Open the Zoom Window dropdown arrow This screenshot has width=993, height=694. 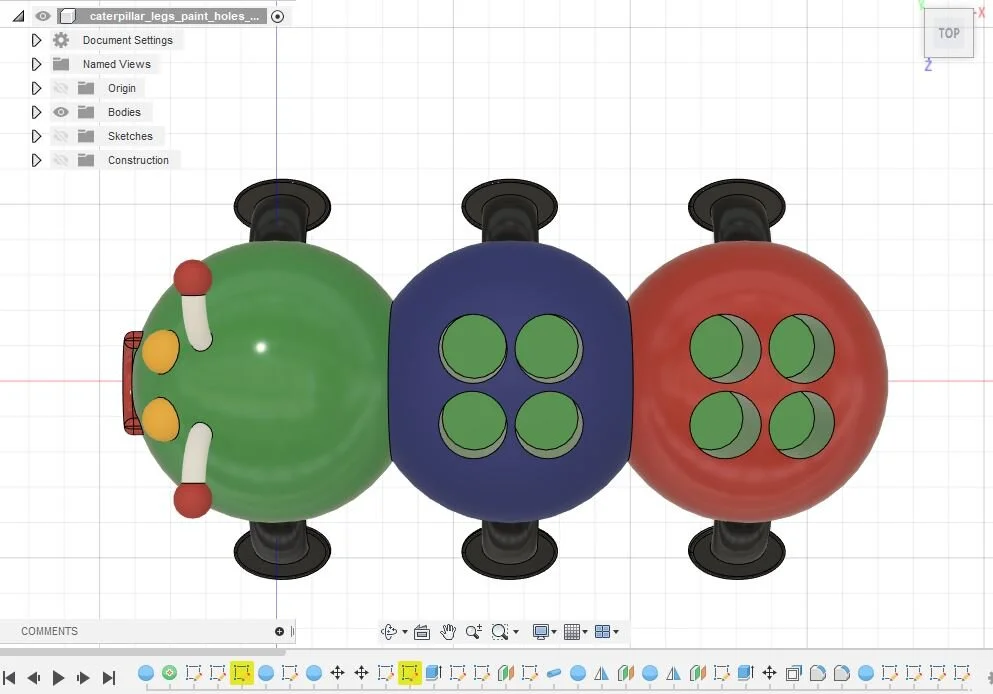[515, 632]
